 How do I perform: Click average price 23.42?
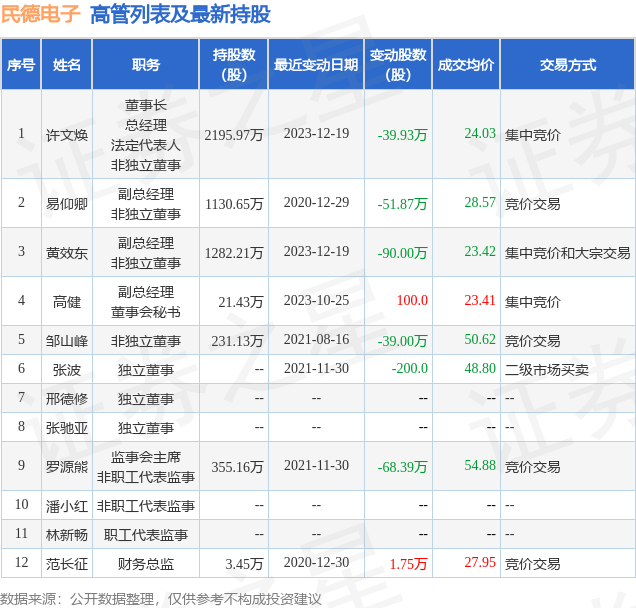(480, 251)
